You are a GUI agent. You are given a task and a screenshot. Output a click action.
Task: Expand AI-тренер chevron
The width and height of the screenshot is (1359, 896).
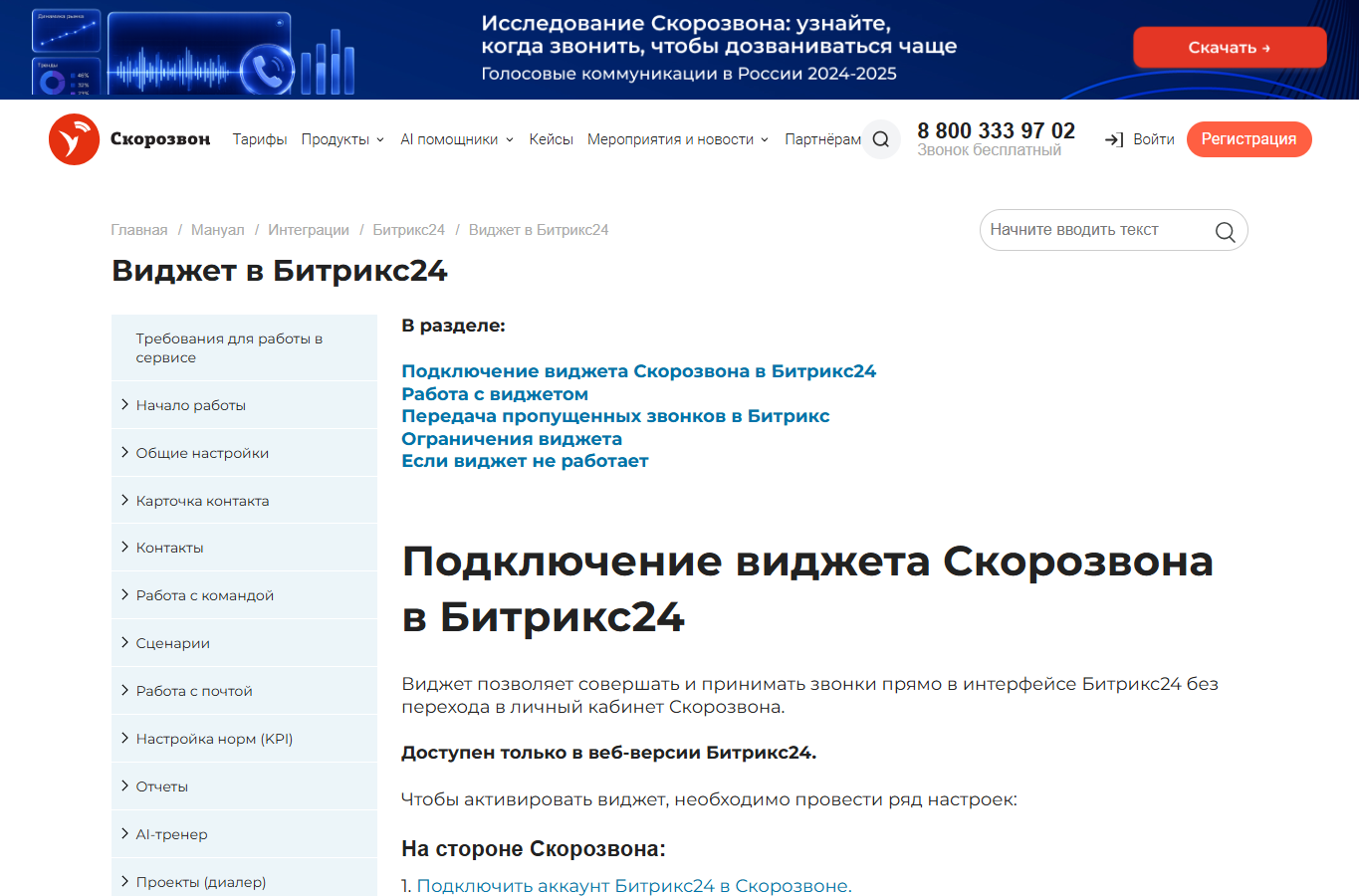tap(124, 833)
